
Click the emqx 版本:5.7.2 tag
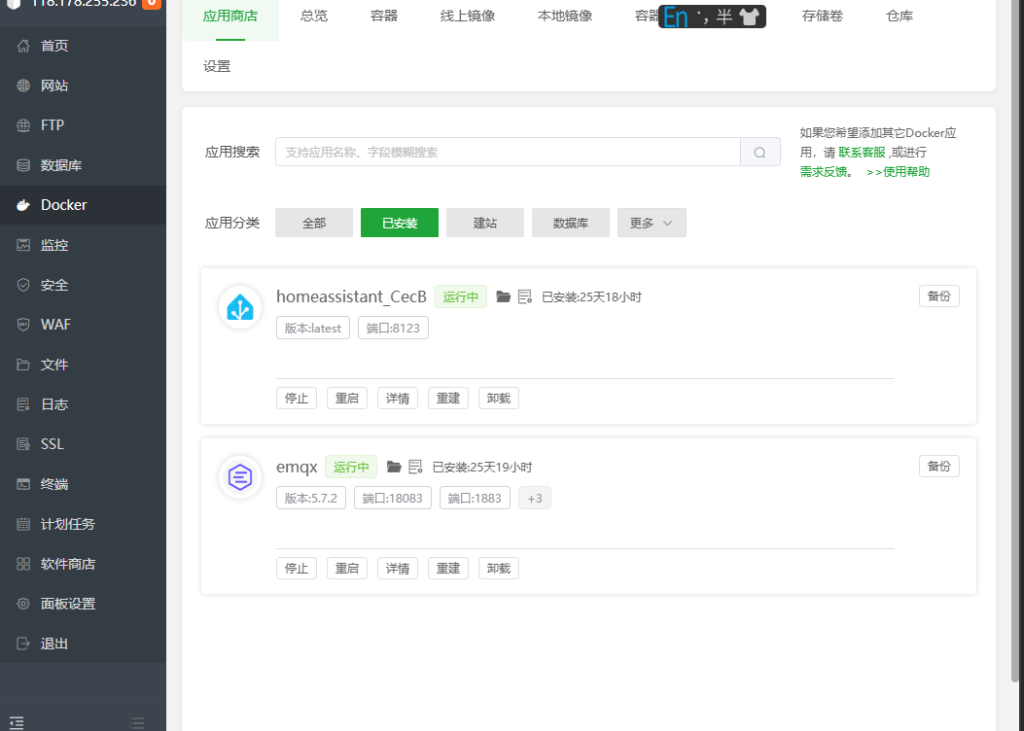311,498
